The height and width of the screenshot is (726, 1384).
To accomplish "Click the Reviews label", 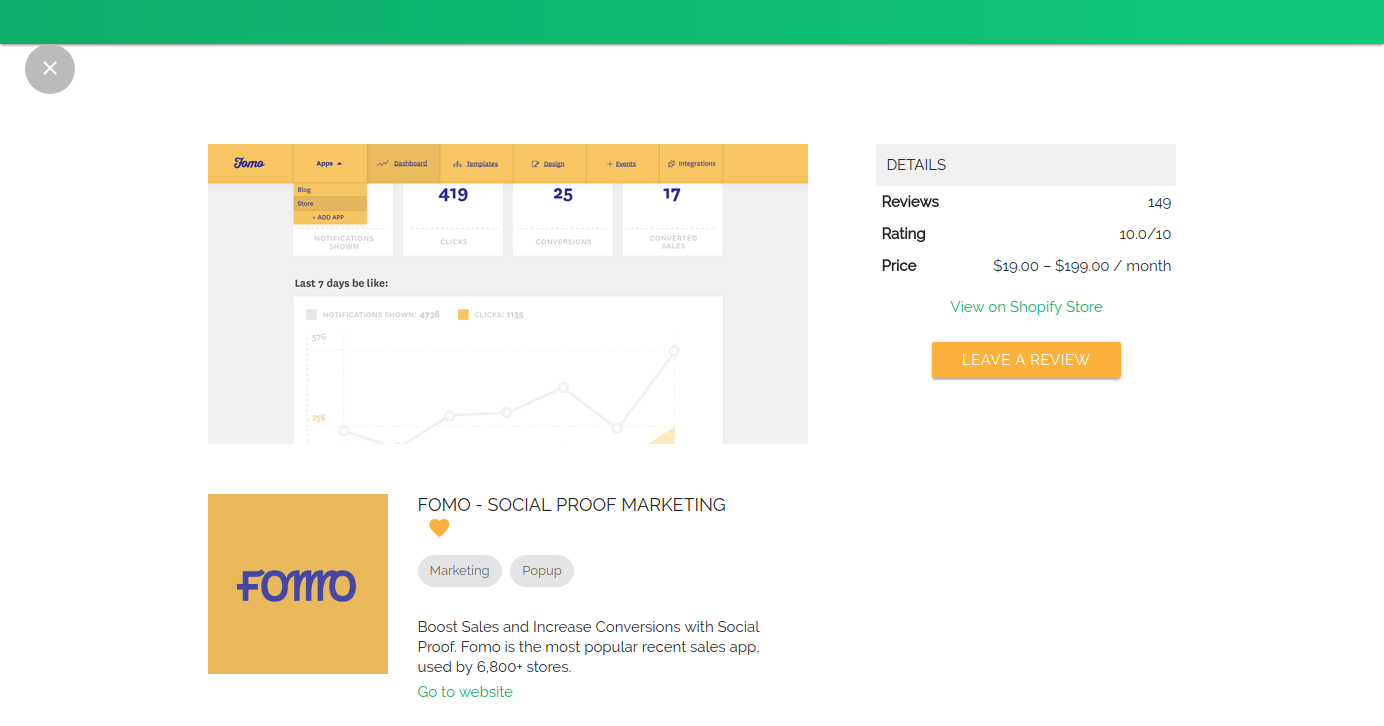I will [x=910, y=202].
